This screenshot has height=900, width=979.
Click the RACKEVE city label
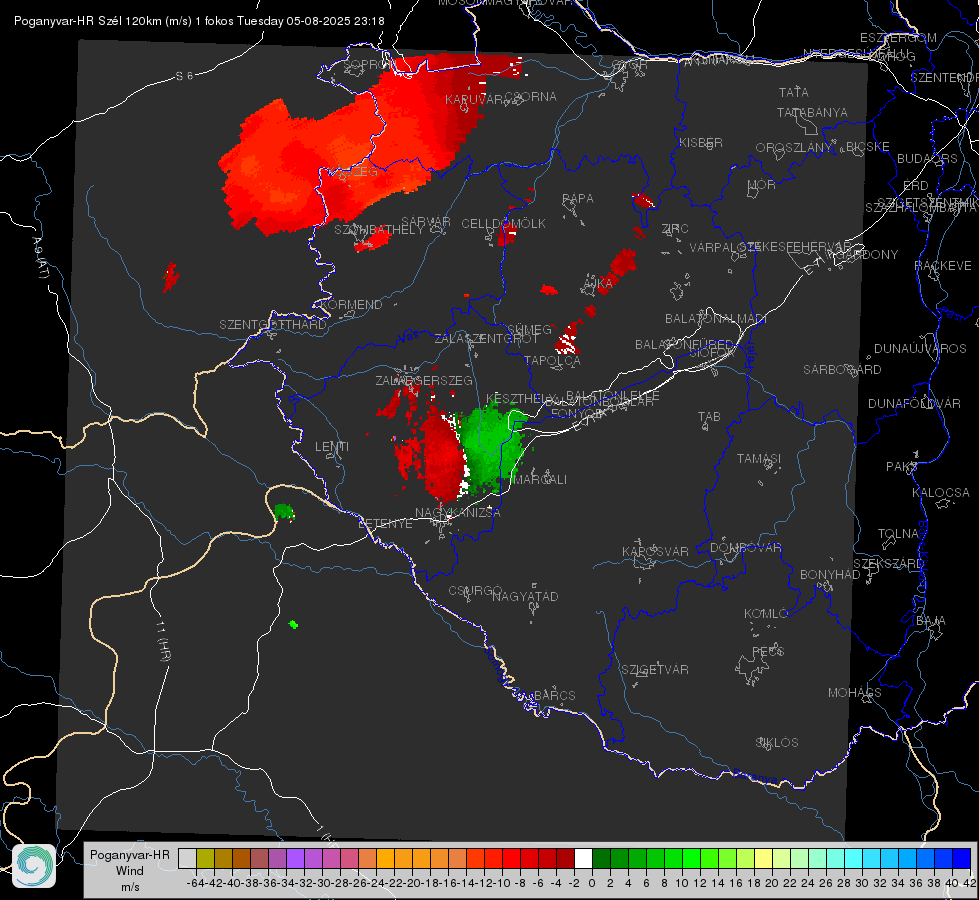(943, 265)
